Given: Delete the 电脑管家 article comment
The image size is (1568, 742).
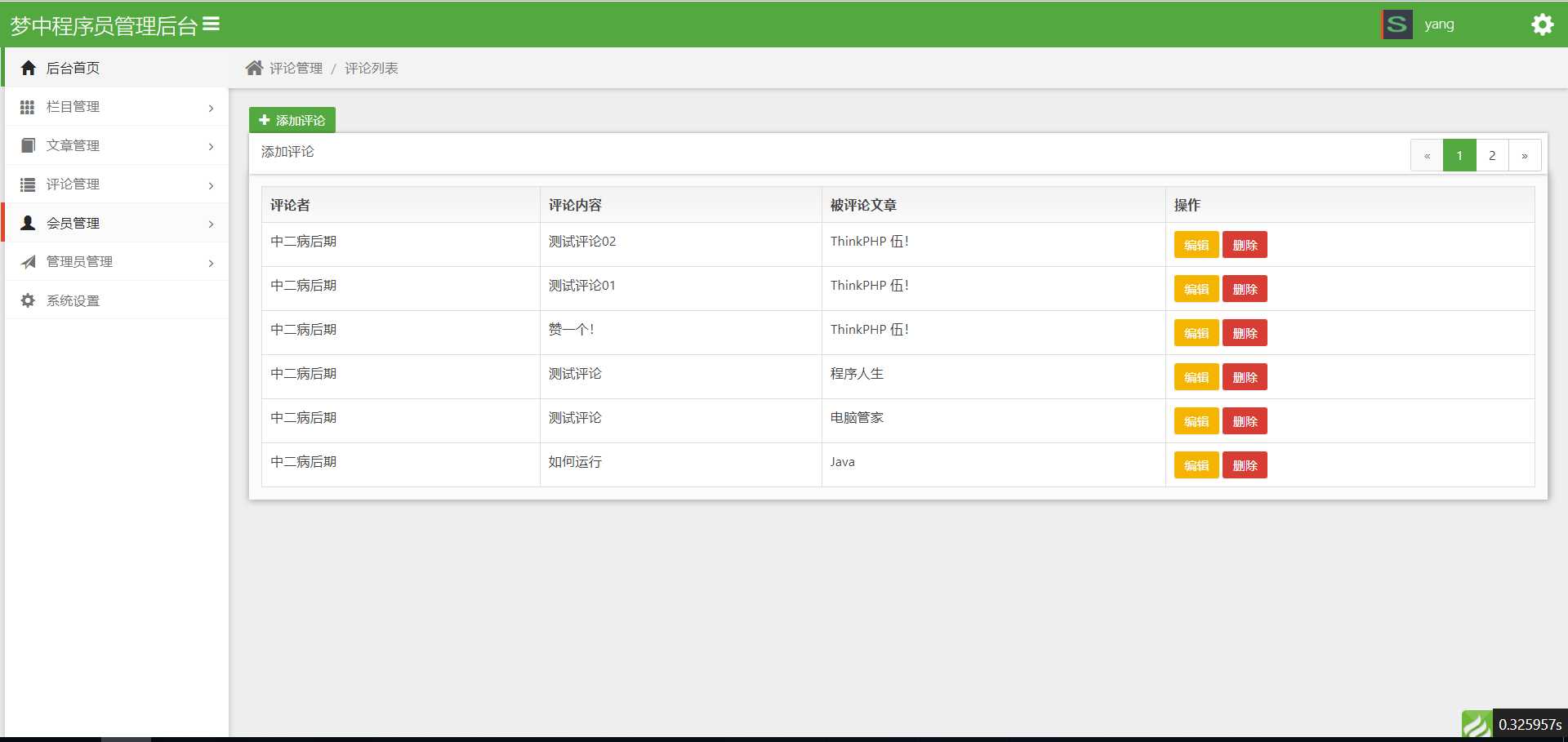Looking at the screenshot, I should tap(1245, 421).
